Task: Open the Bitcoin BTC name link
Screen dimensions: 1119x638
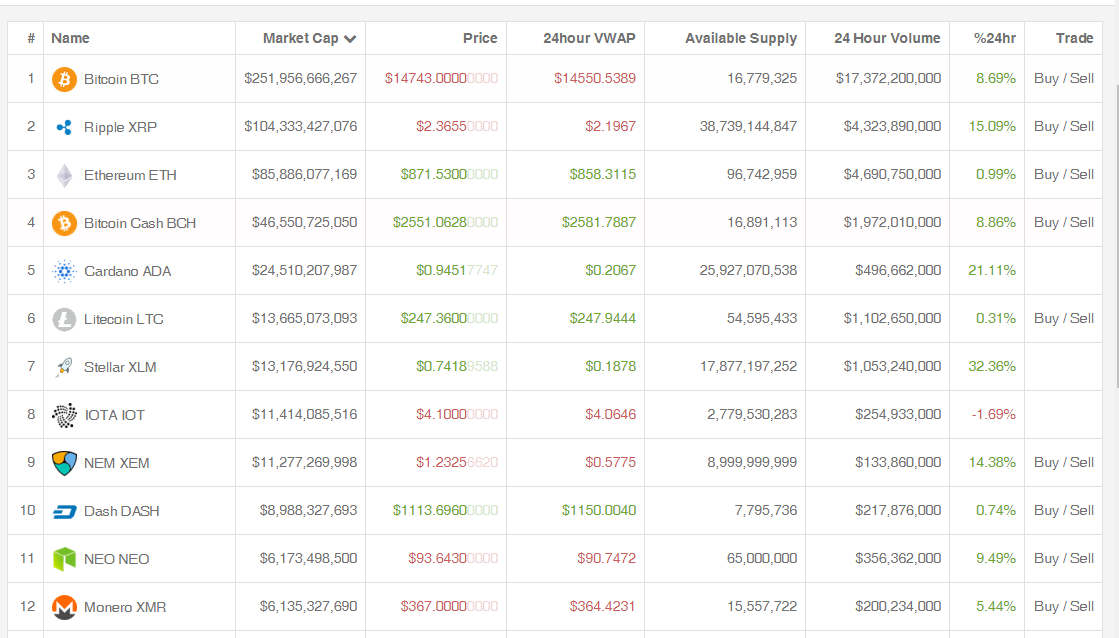Action: (121, 79)
